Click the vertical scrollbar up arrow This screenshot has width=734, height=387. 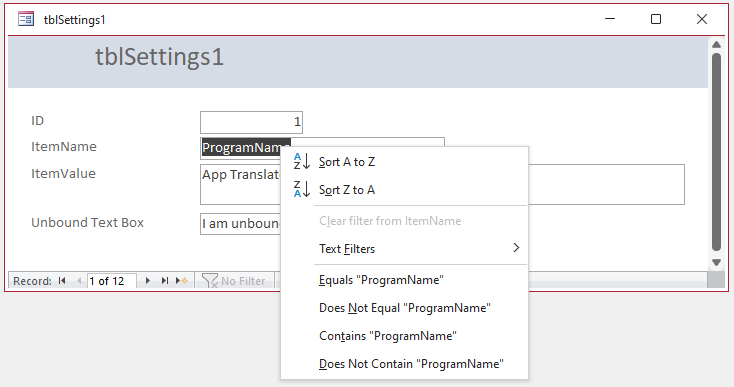(x=716, y=44)
